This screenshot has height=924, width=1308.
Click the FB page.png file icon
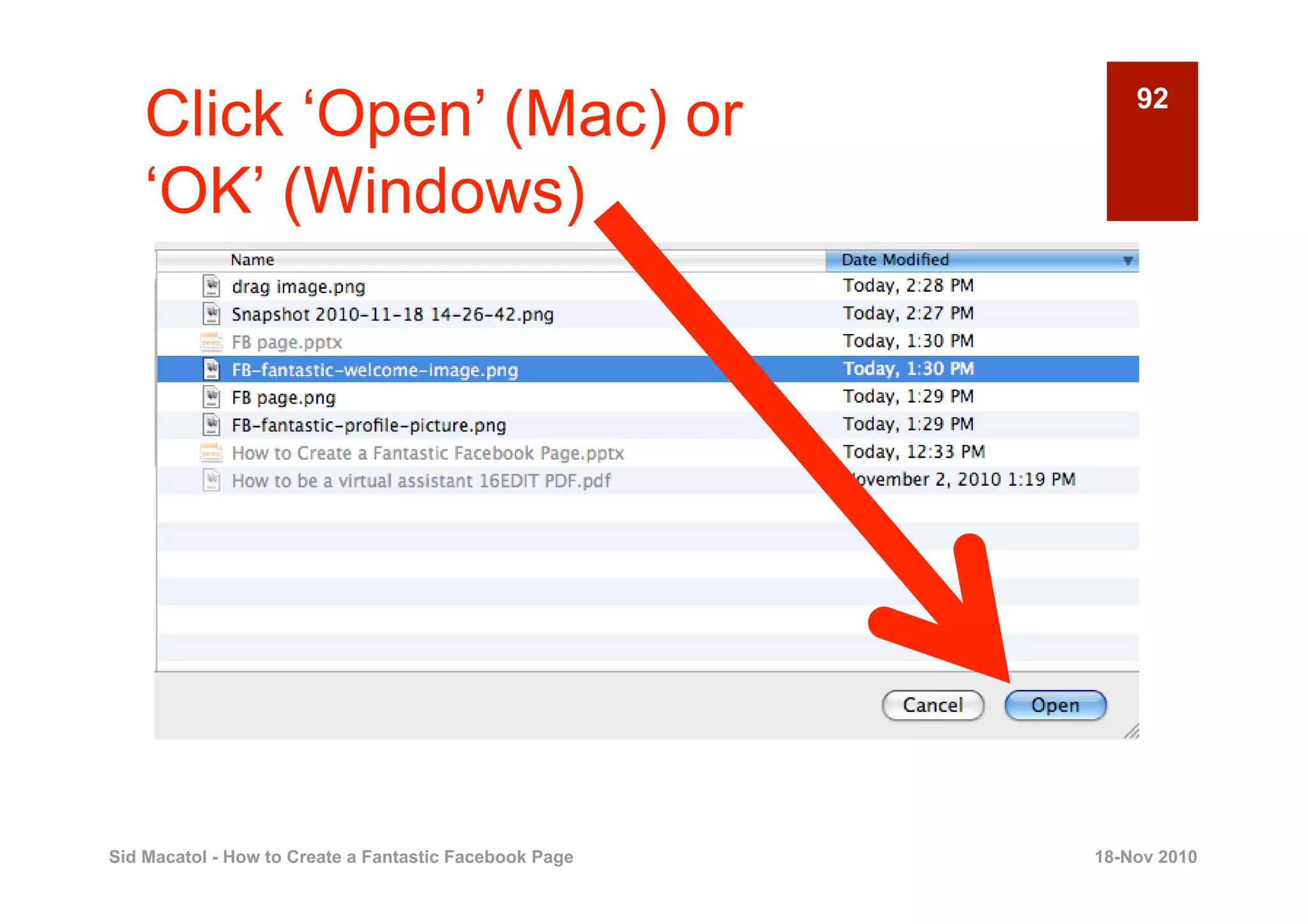coord(211,397)
